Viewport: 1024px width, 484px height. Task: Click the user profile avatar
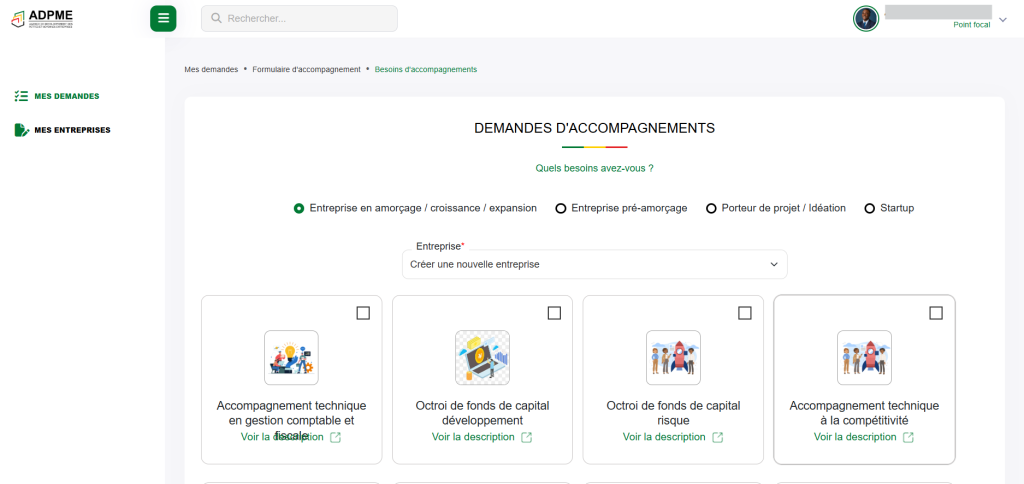865,18
